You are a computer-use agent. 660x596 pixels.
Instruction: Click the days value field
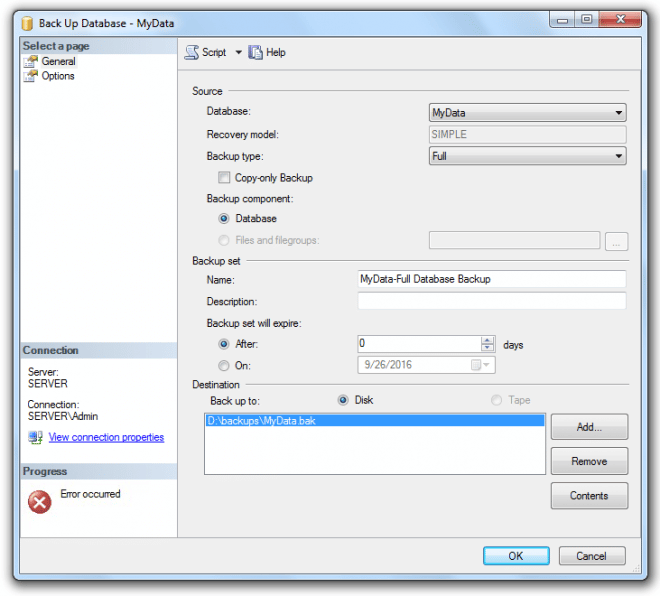pos(419,344)
